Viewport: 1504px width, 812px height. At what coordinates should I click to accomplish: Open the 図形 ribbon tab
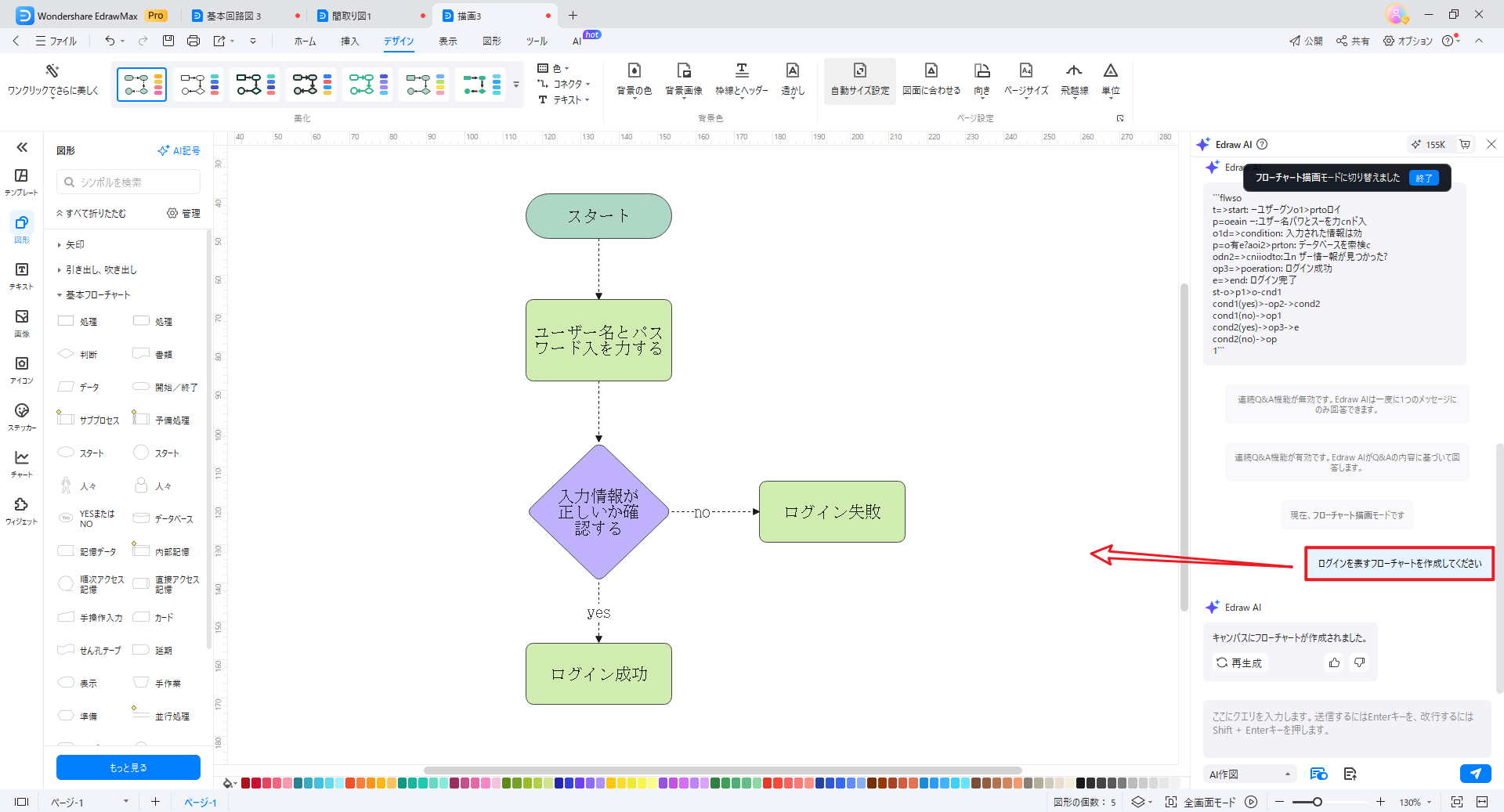pos(492,41)
